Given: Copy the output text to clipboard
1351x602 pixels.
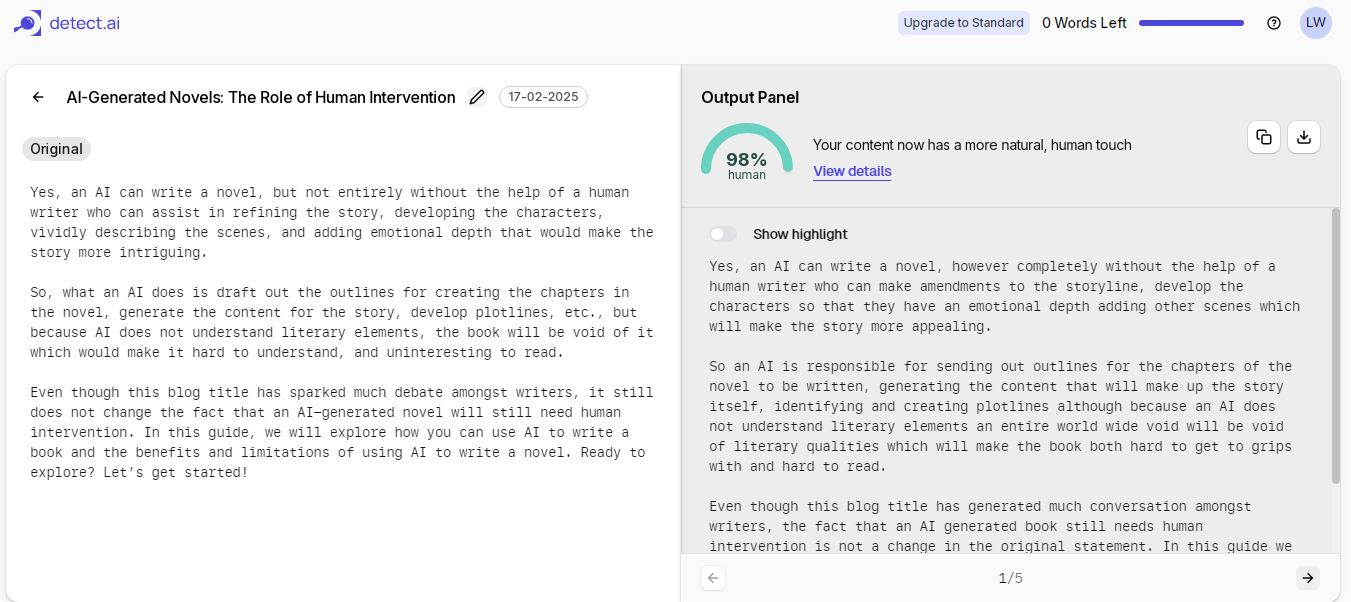Looking at the screenshot, I should tap(1264, 137).
